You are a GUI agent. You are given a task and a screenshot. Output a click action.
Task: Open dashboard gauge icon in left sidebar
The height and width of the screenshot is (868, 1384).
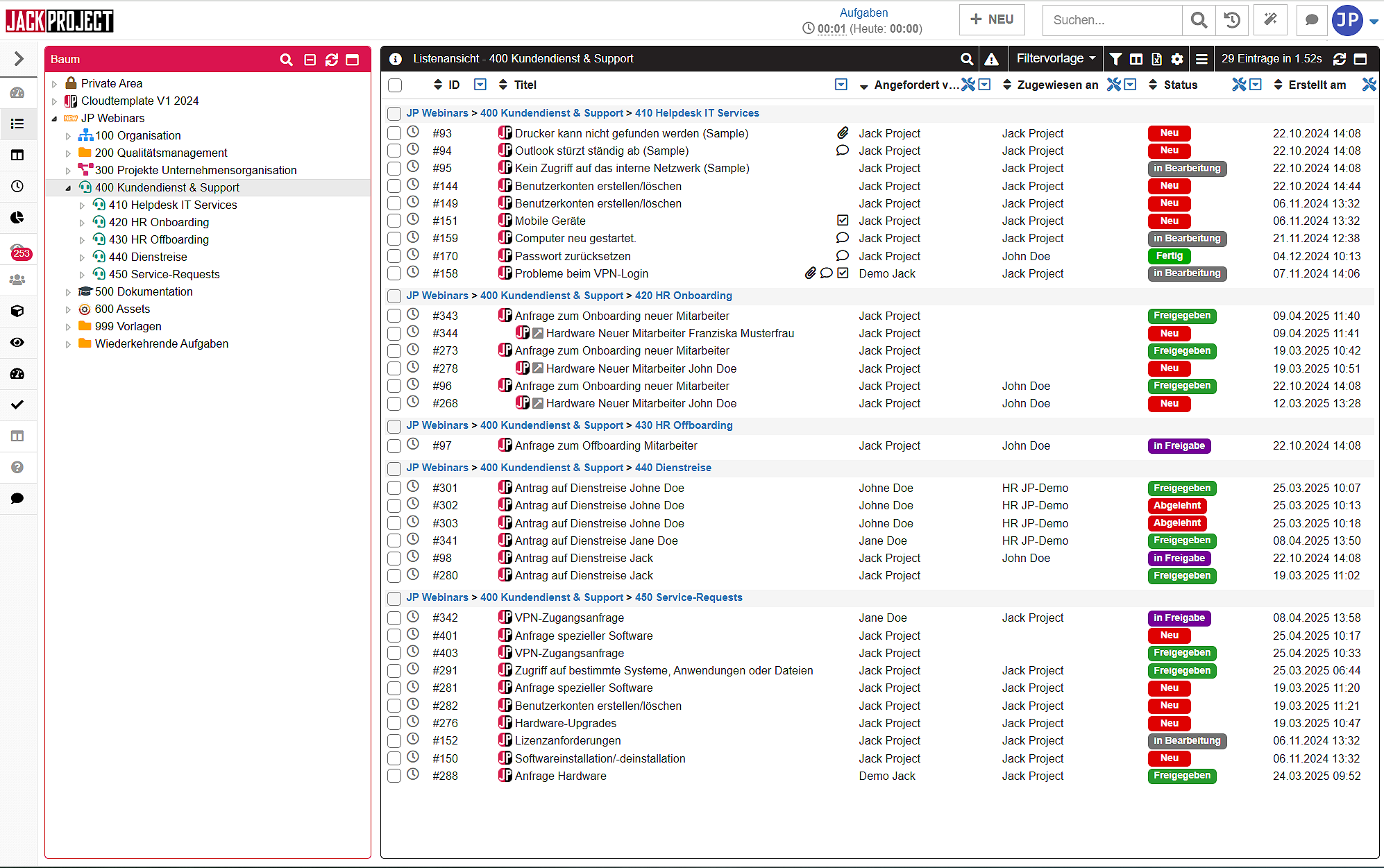pos(17,93)
